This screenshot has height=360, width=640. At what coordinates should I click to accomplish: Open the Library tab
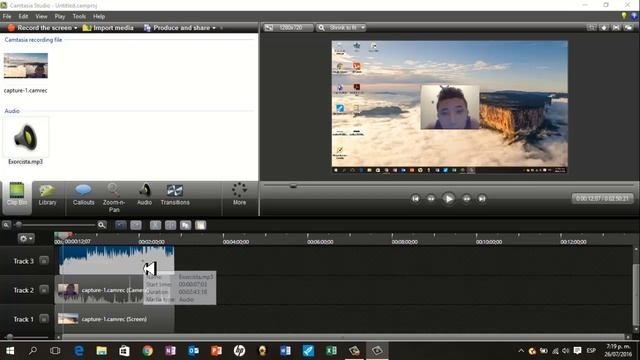tap(47, 195)
